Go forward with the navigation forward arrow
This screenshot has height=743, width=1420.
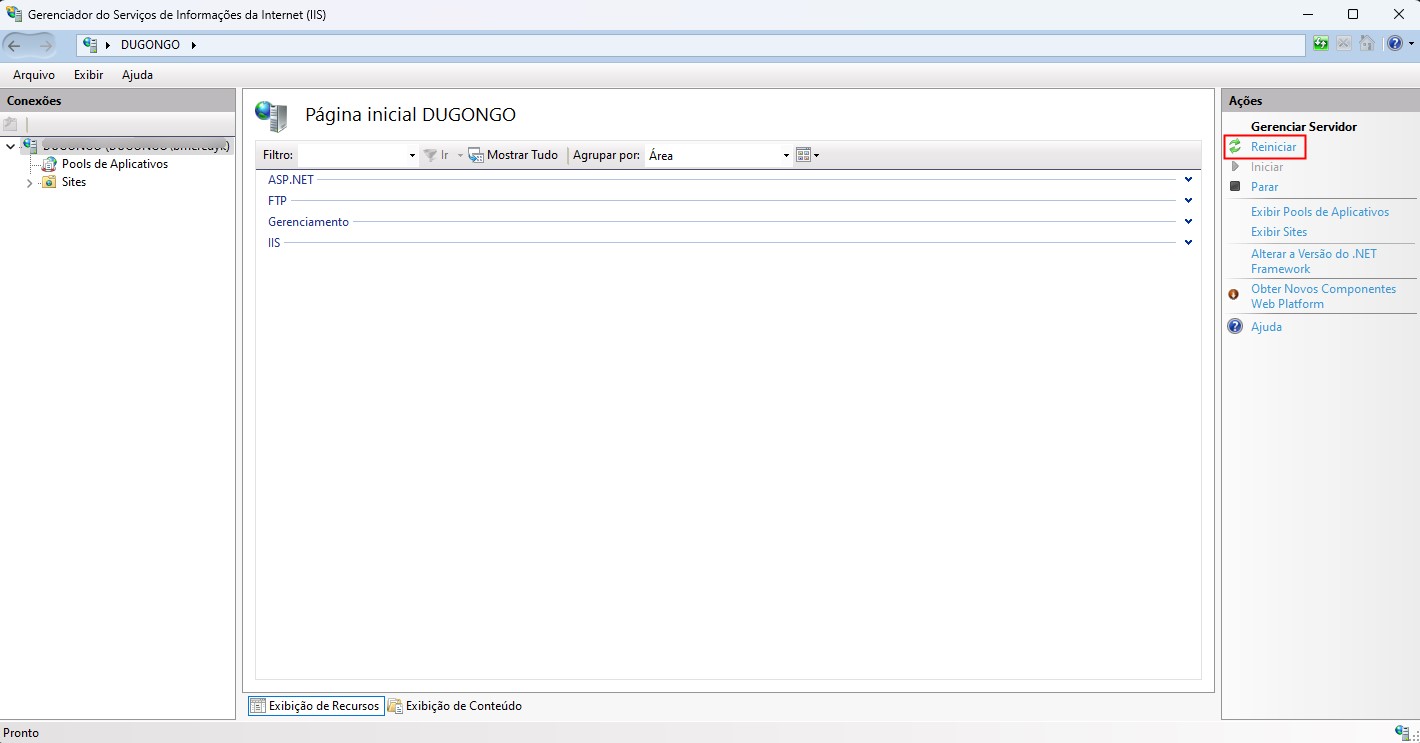coord(46,45)
